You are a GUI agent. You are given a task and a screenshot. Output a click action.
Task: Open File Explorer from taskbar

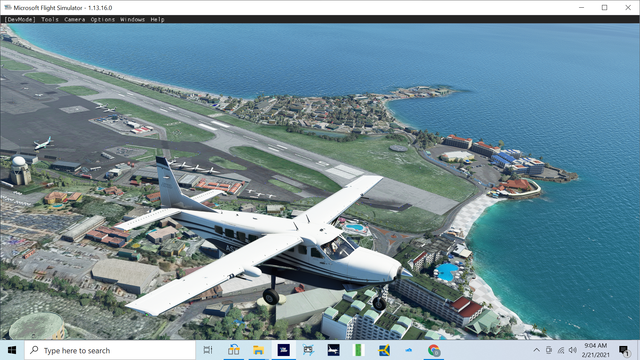(258, 350)
